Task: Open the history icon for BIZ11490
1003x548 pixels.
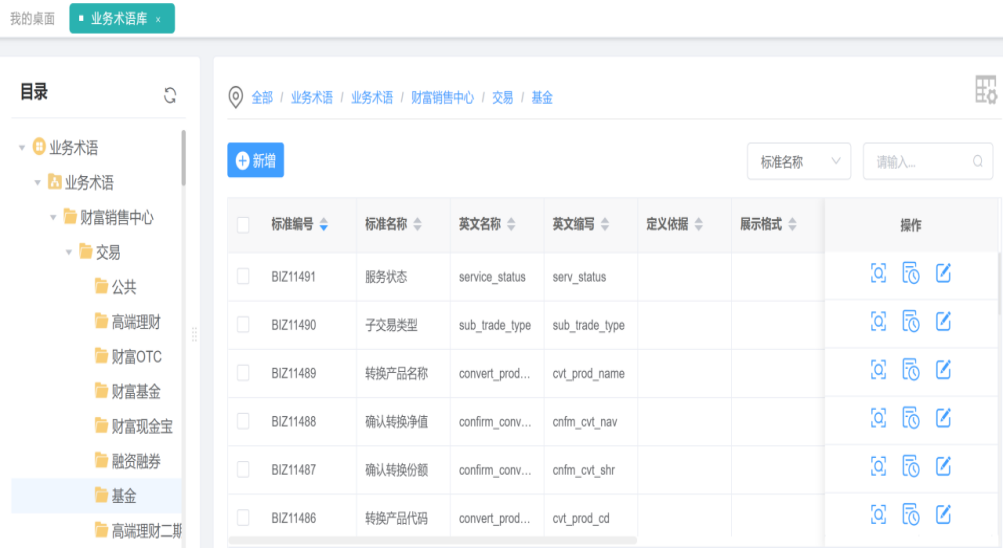Action: (910, 322)
